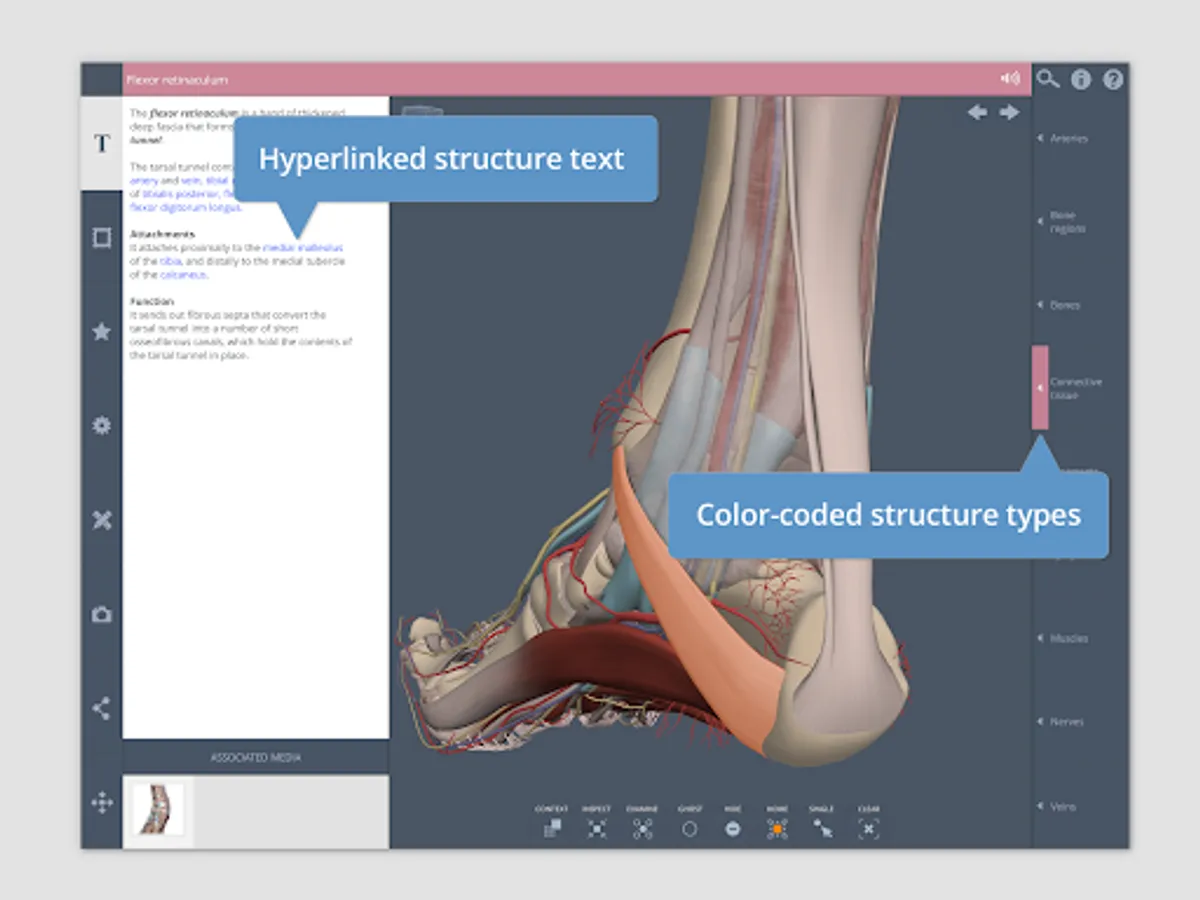Open the frame/views icon in left sidebar
1200x900 pixels.
click(101, 238)
